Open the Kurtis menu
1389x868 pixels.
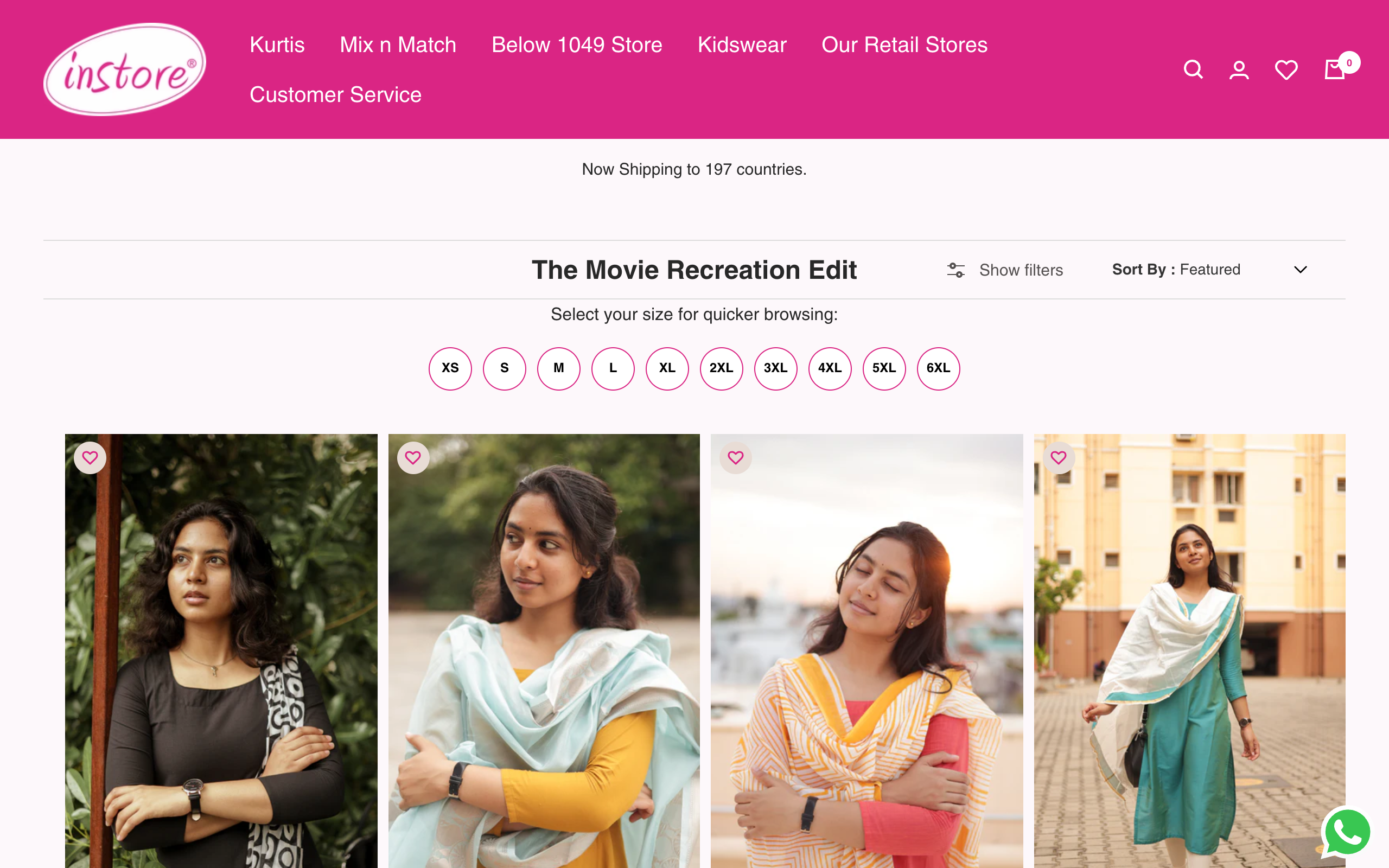(x=277, y=45)
